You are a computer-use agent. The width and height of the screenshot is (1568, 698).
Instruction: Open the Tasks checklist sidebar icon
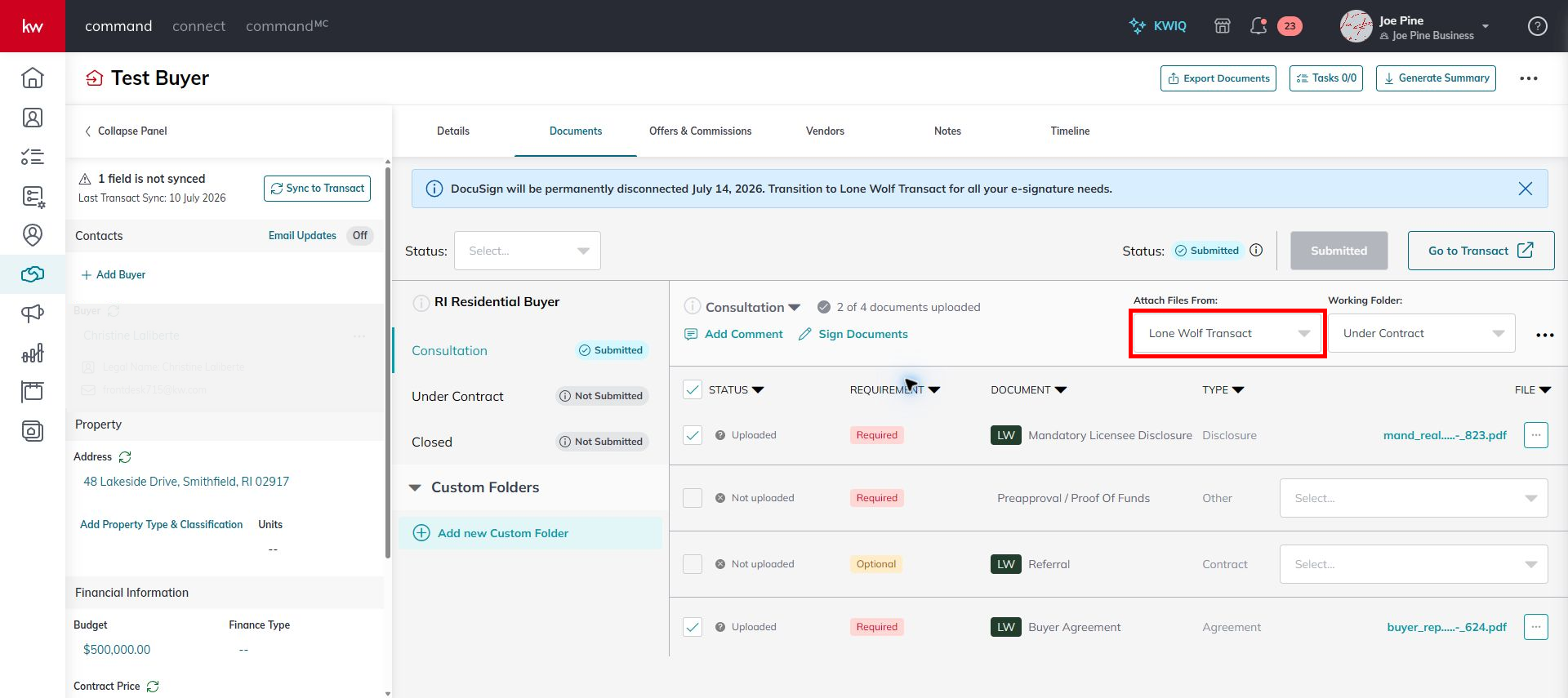[33, 157]
